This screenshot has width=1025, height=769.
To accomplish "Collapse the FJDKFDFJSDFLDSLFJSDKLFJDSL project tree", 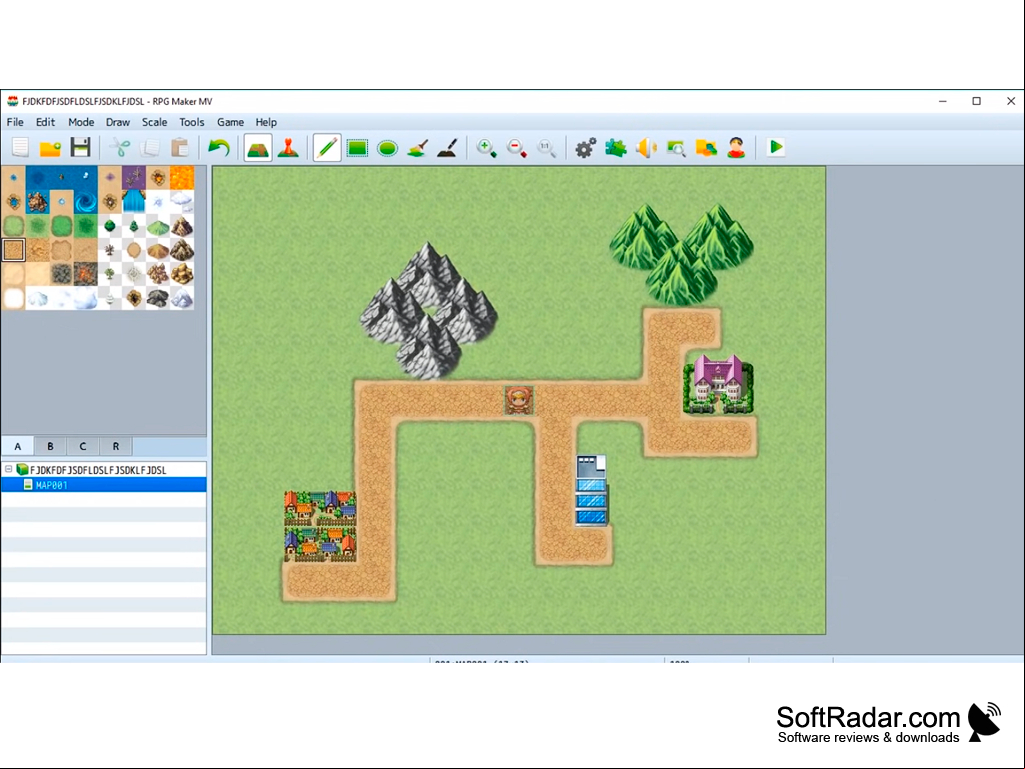I will tap(8, 469).
